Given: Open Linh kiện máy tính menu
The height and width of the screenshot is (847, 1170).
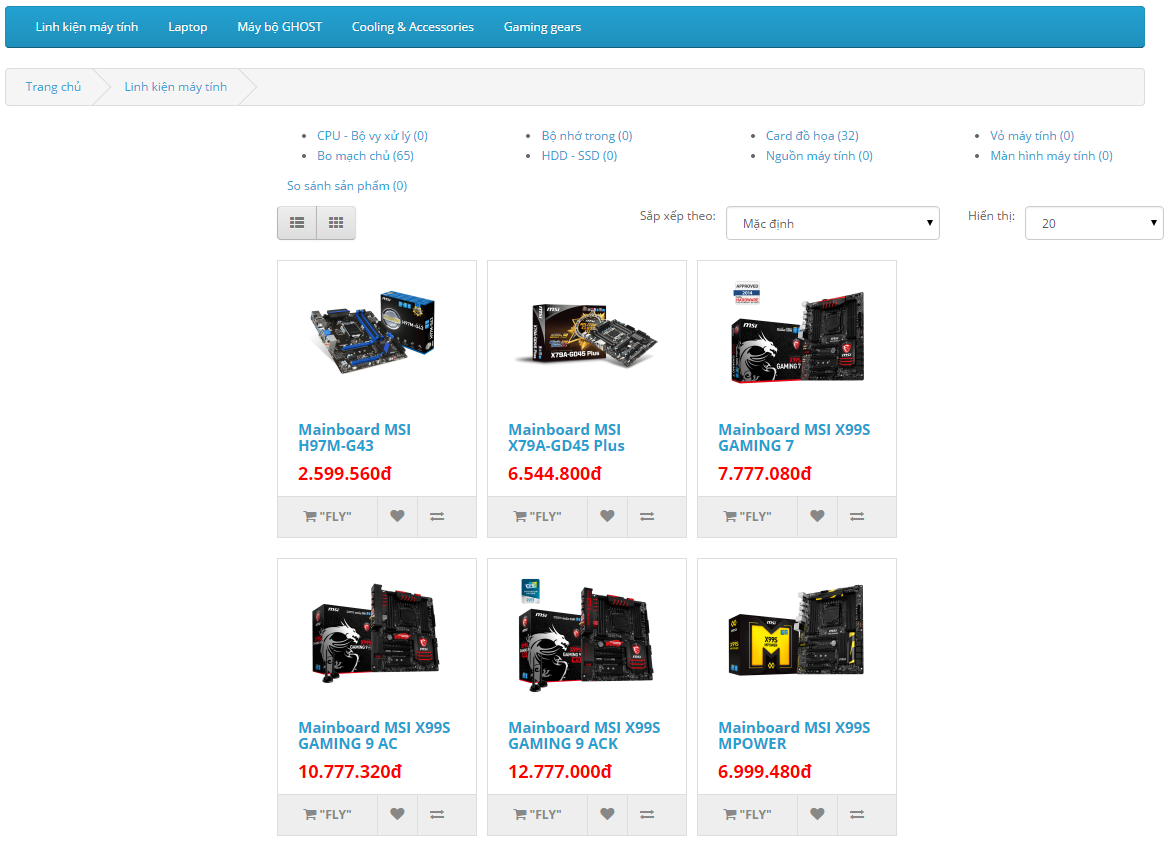Looking at the screenshot, I should click(x=87, y=27).
